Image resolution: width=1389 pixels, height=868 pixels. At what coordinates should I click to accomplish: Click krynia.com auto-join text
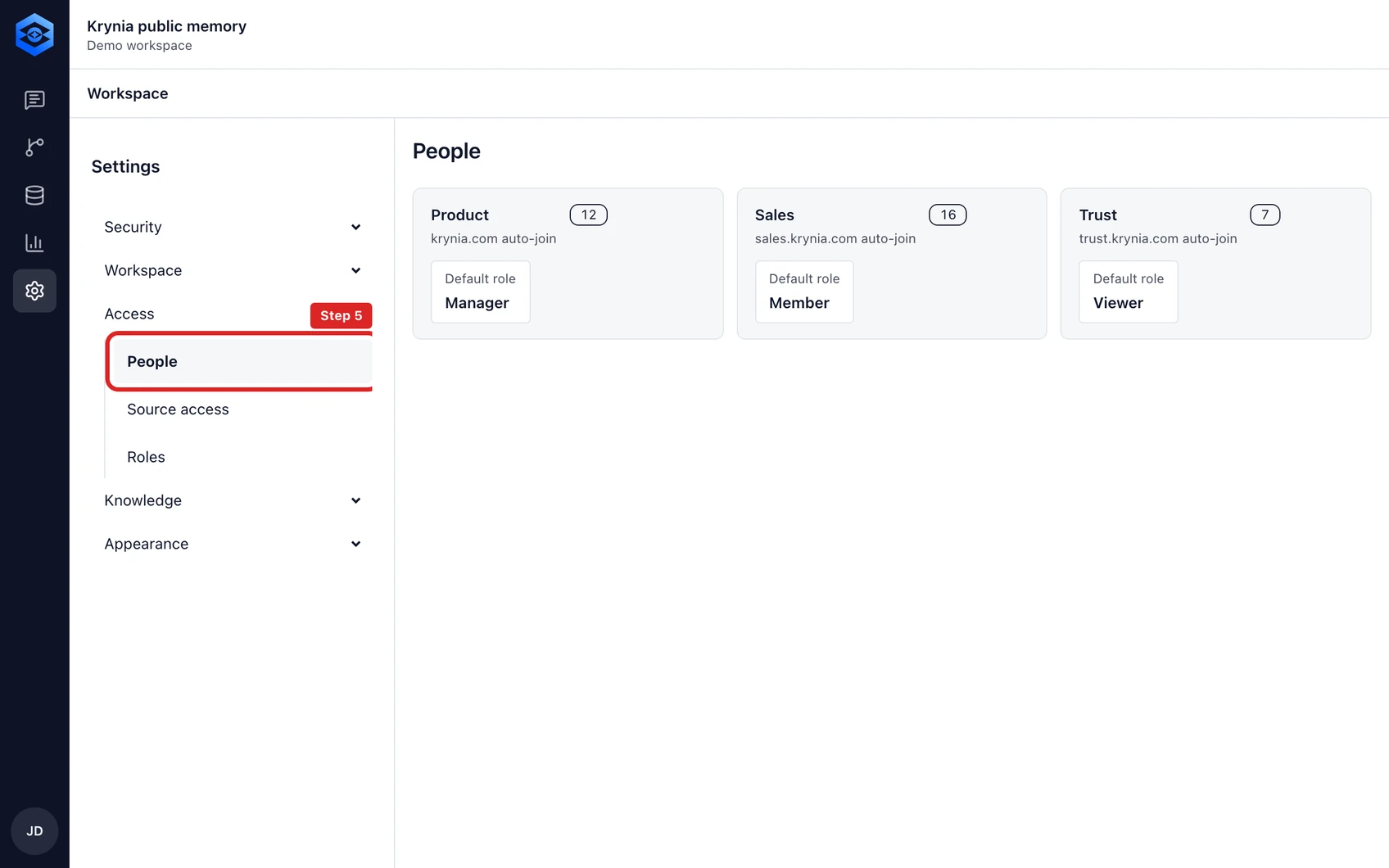(494, 238)
